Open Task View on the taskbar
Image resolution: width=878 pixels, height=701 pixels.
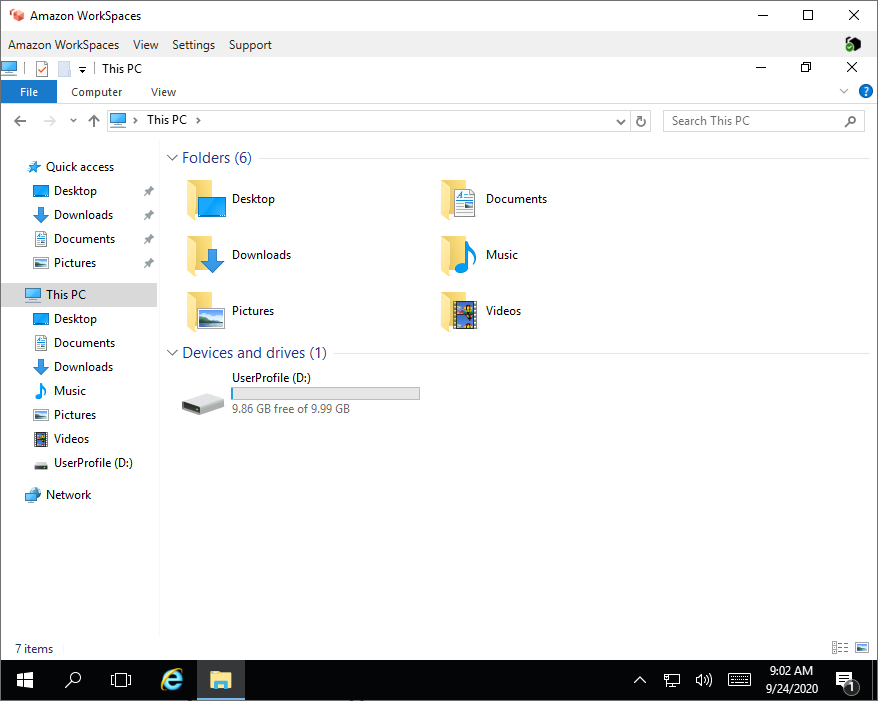tap(121, 680)
